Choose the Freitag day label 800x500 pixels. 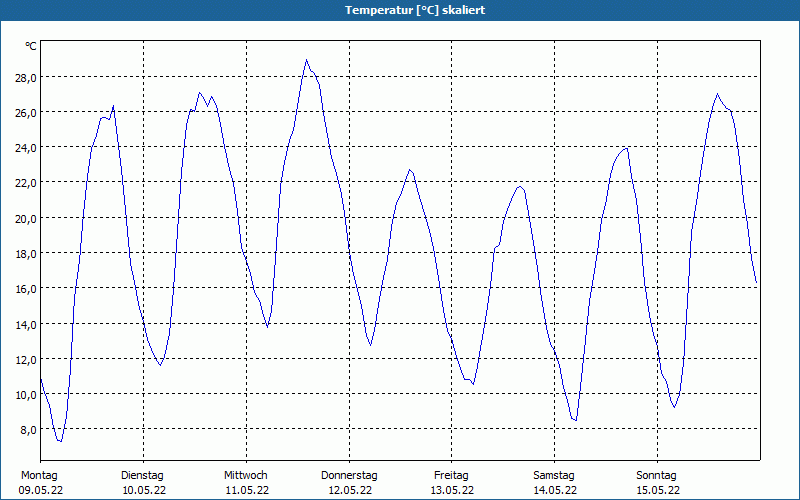[x=451, y=475]
